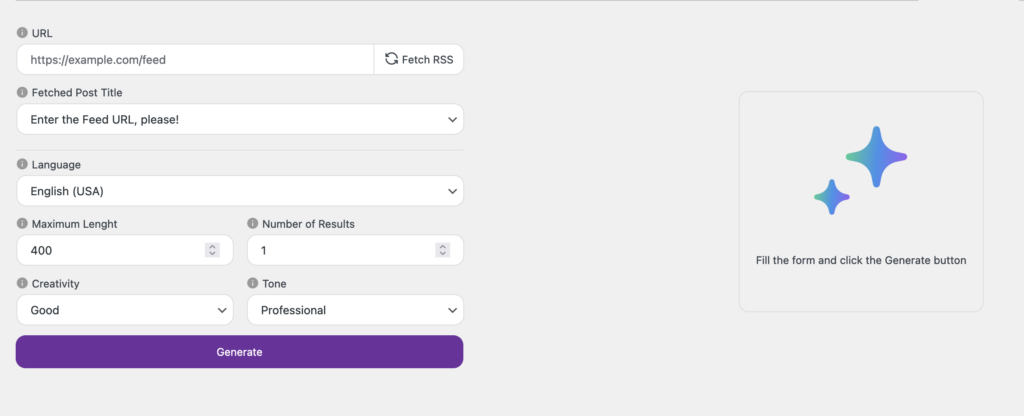Click the Number of Results info icon
This screenshot has height=416, width=1024.
252,224
